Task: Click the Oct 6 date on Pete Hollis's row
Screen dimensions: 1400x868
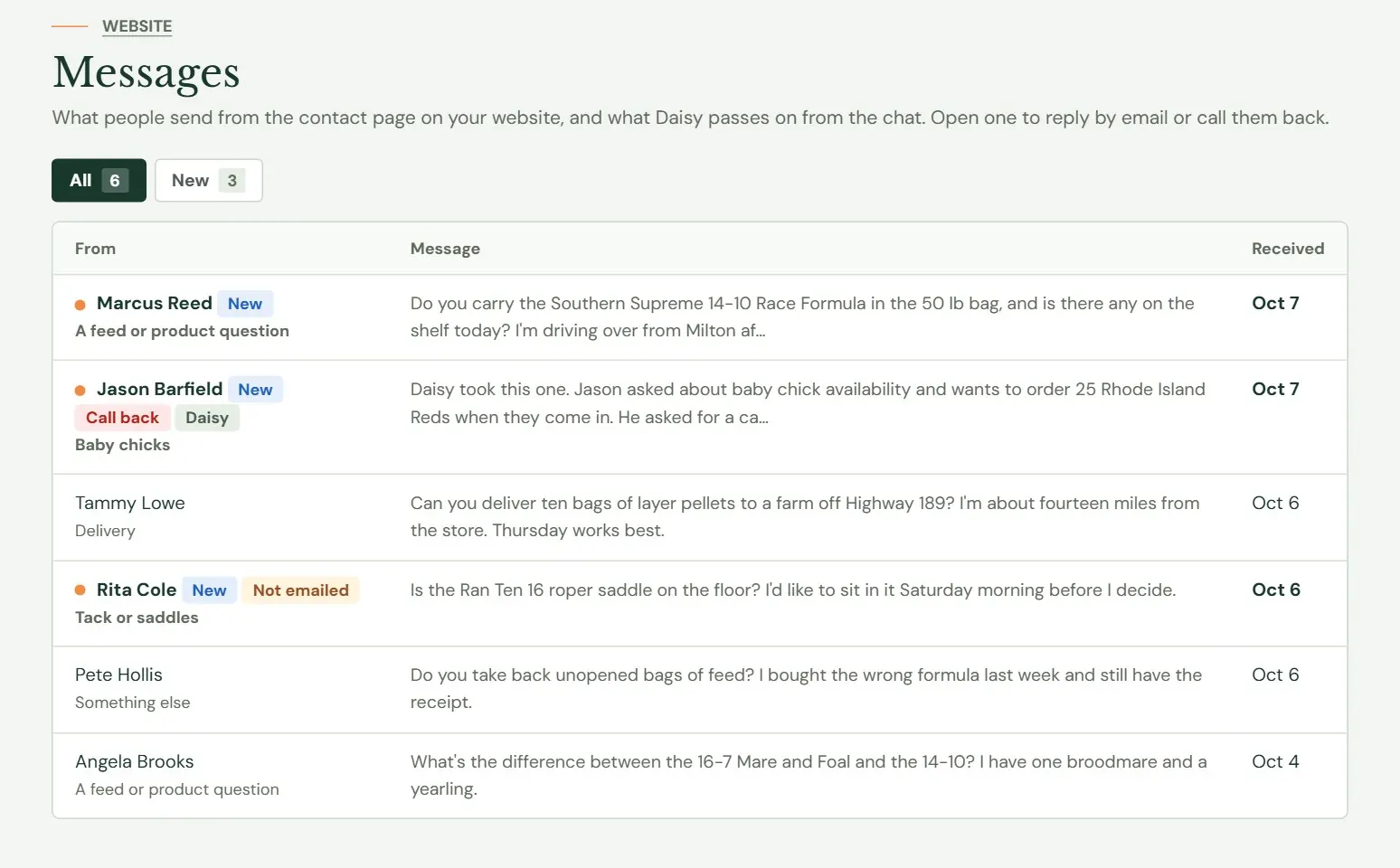Action: click(x=1275, y=675)
